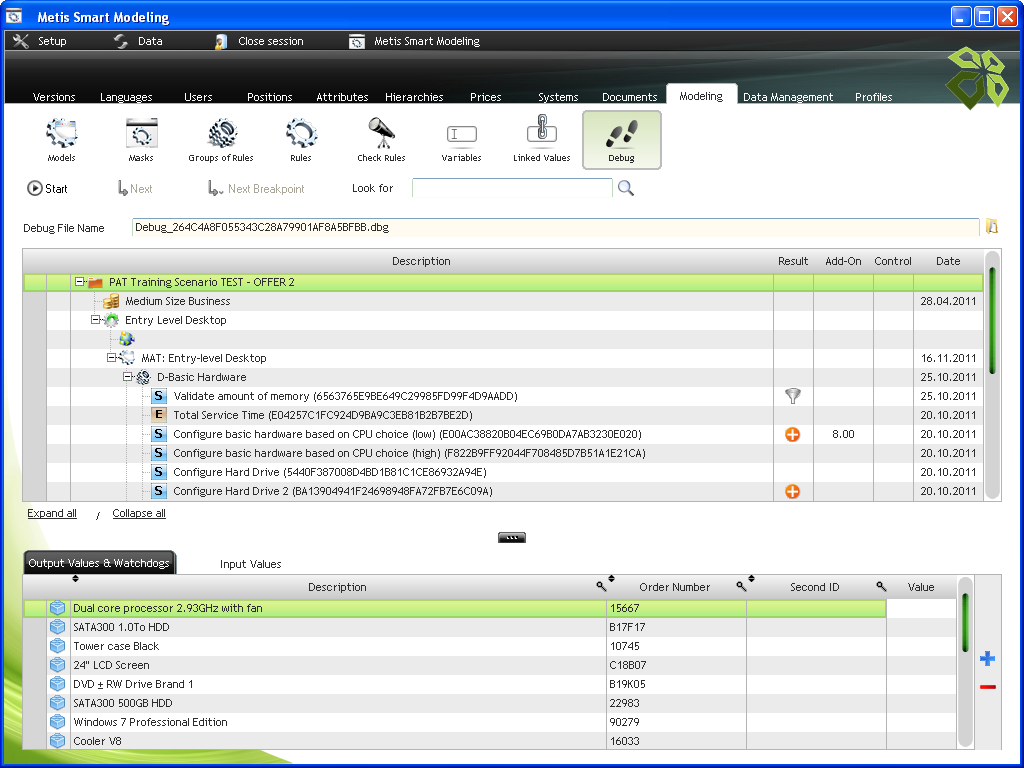Browse debug file folder icon
This screenshot has height=768, width=1024.
tap(992, 227)
